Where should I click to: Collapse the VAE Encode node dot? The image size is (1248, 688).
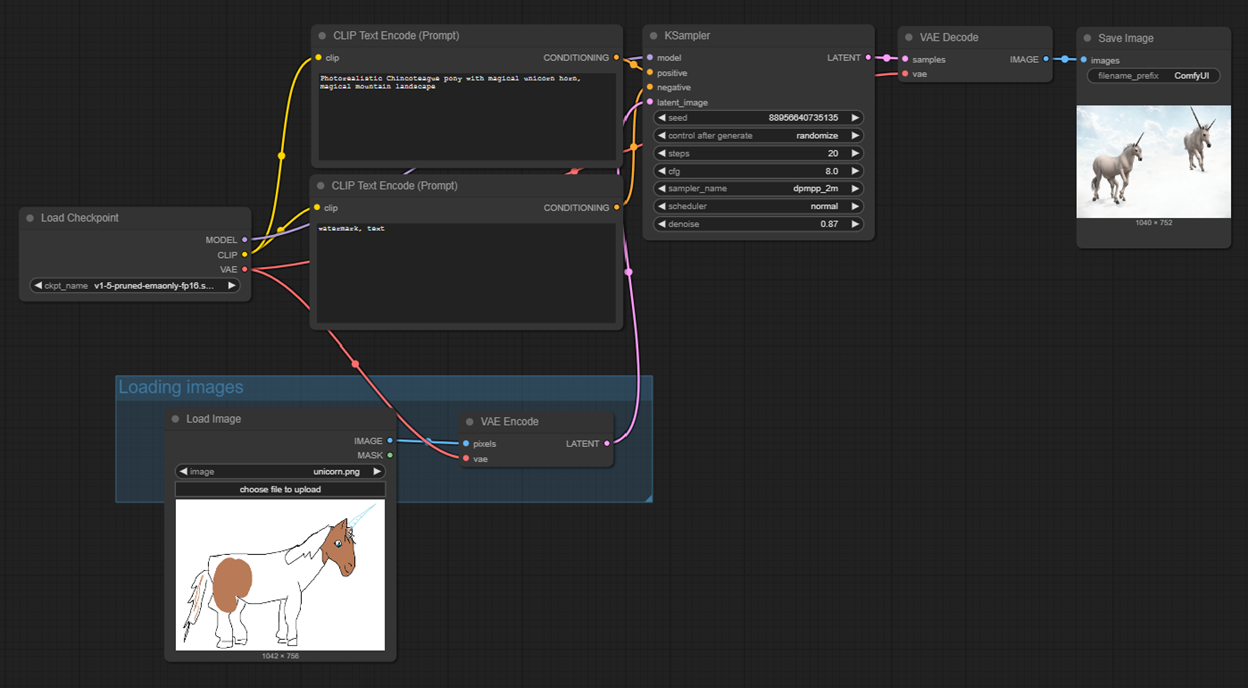pyautogui.click(x=469, y=422)
